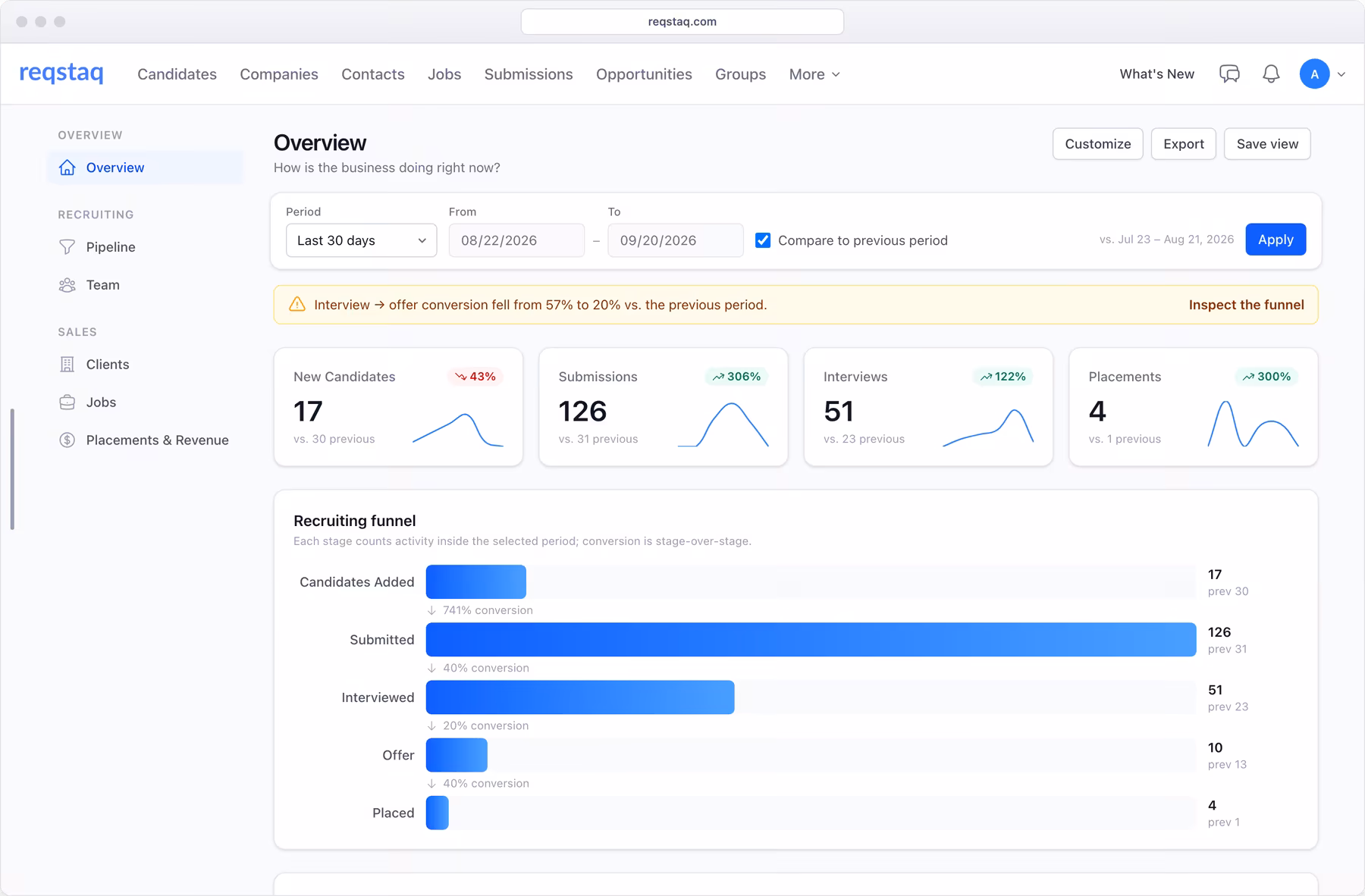Click the Submissions sparkline chart
Screen dimensions: 1365x896
[723, 425]
